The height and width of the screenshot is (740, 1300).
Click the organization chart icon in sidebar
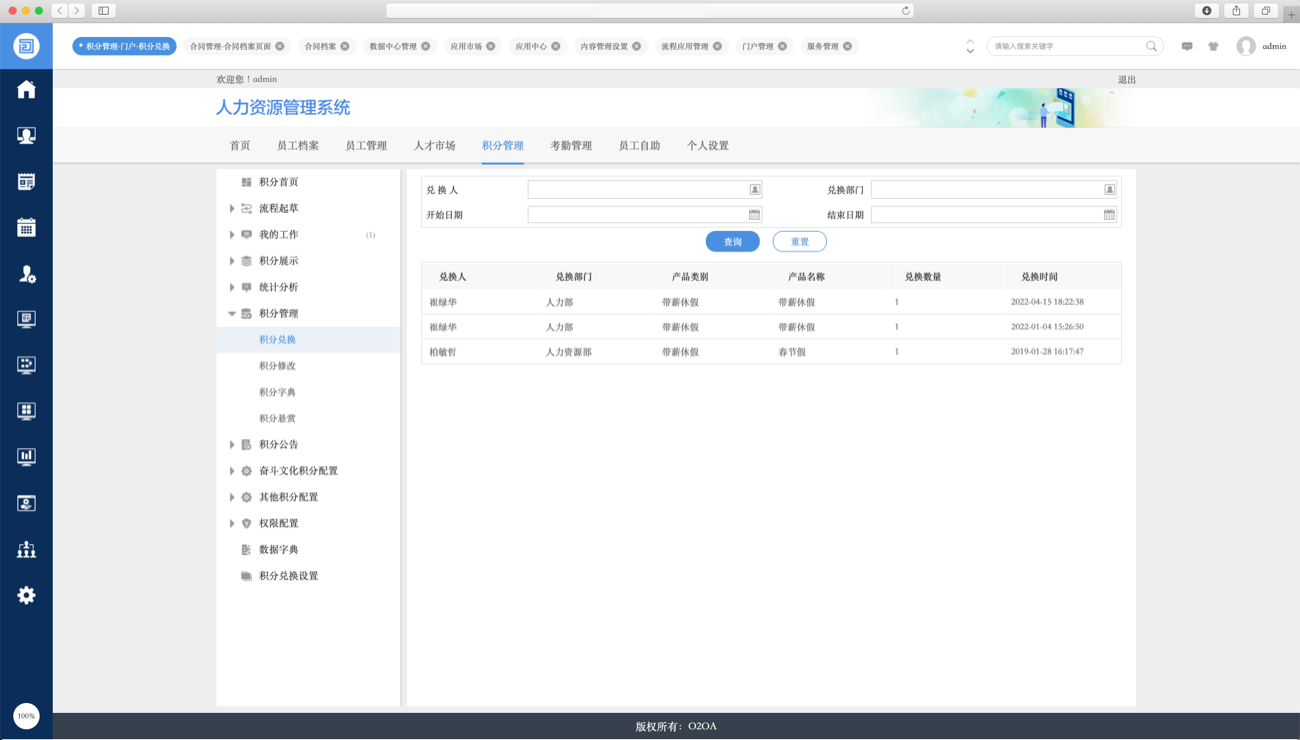[26, 549]
